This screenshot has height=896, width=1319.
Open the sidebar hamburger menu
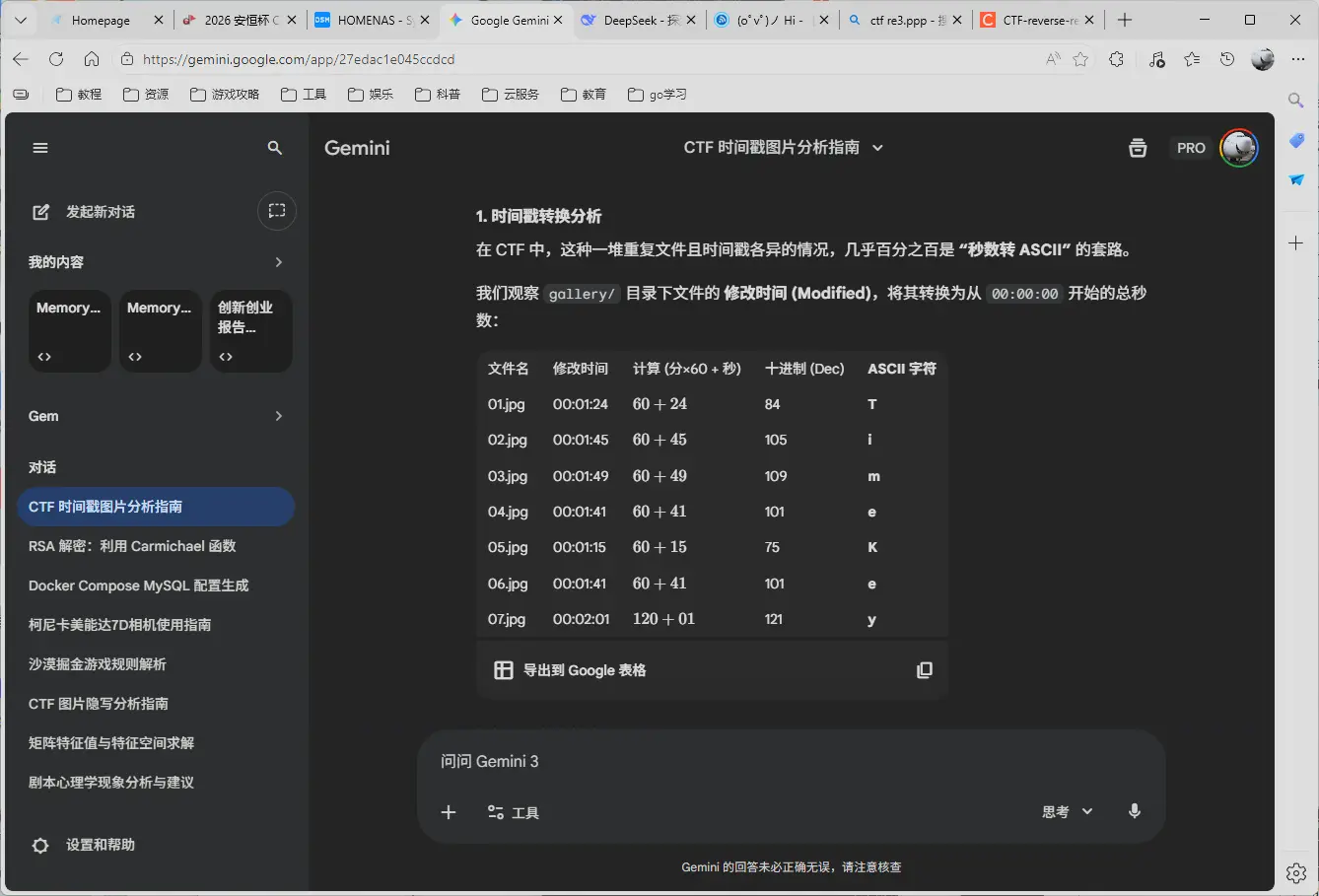click(x=39, y=147)
